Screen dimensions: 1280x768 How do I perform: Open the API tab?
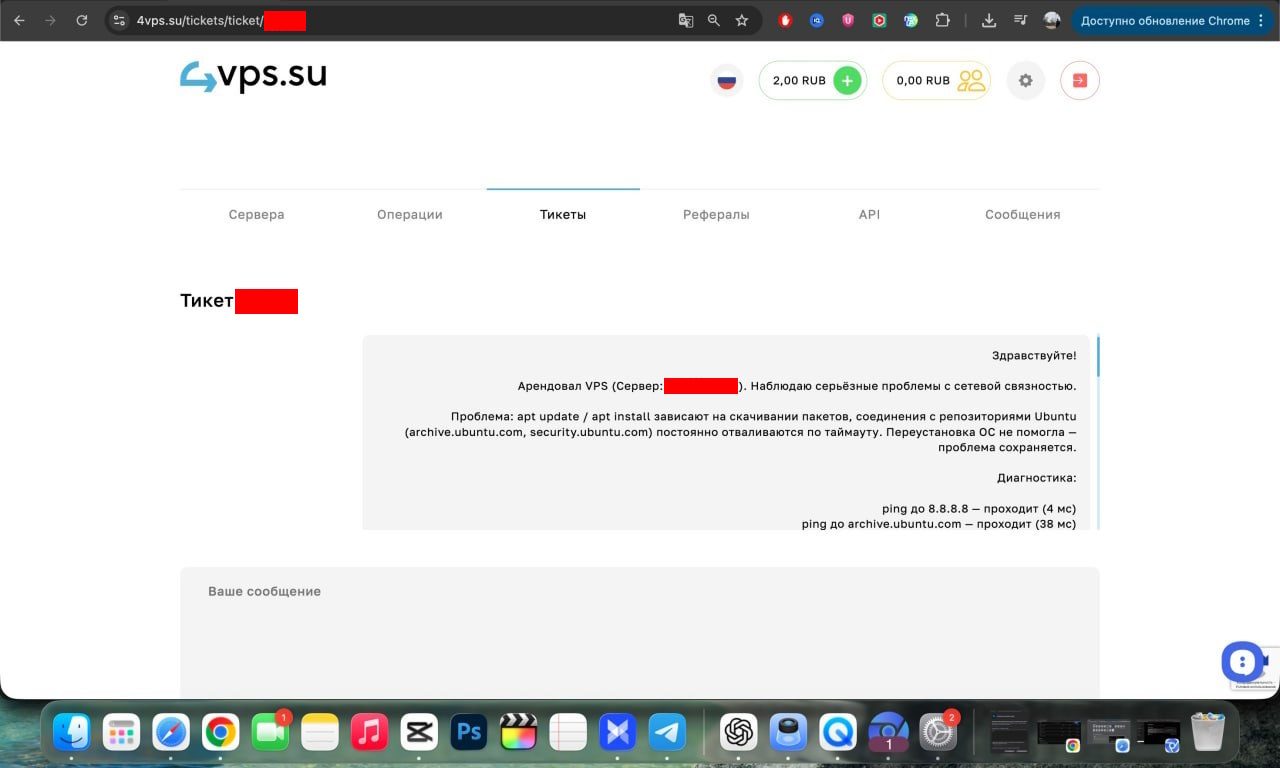[x=869, y=215]
